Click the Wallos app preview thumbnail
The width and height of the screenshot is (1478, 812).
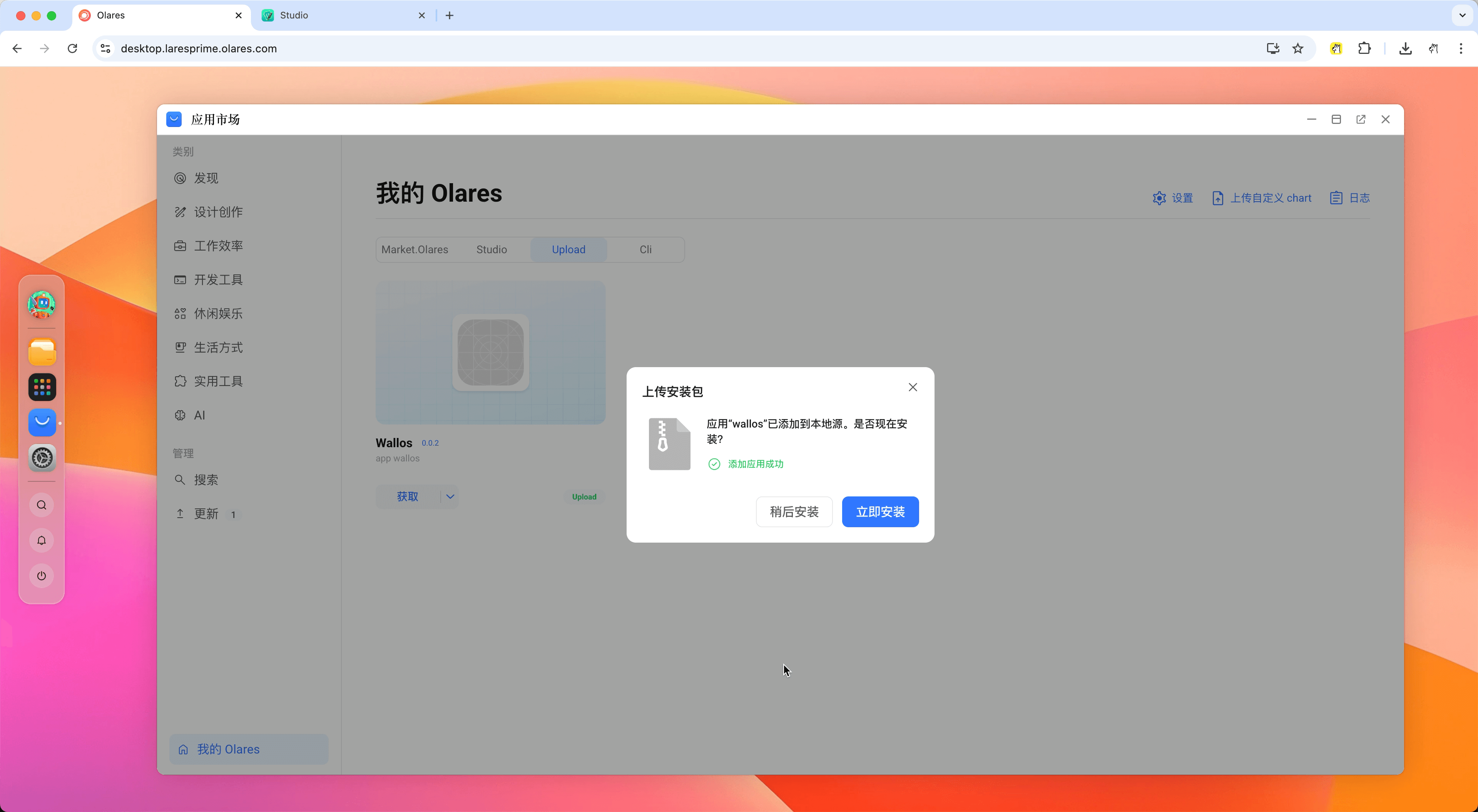pyautogui.click(x=490, y=353)
